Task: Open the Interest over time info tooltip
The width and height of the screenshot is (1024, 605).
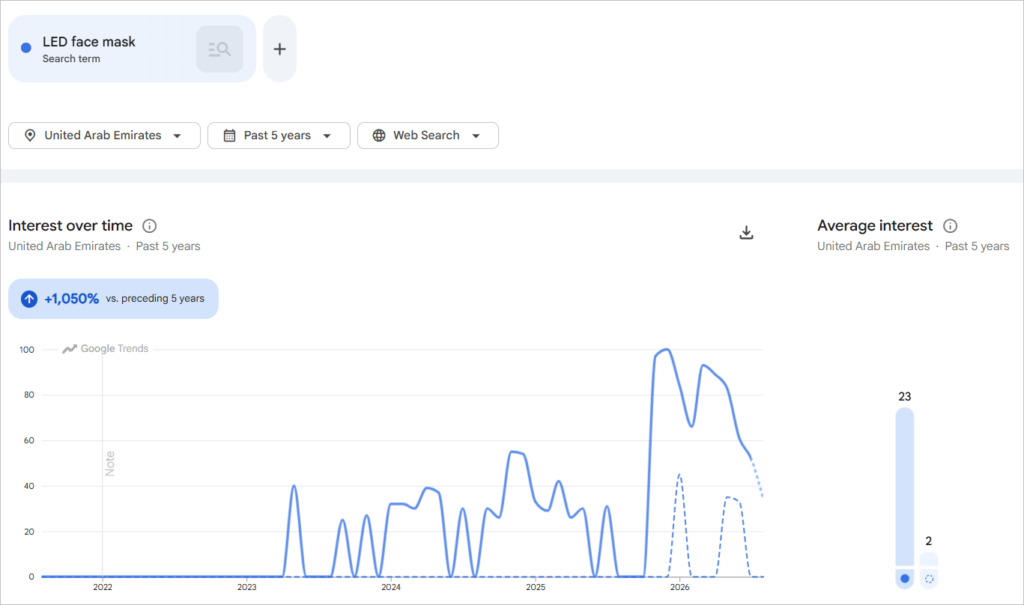Action: tap(150, 226)
